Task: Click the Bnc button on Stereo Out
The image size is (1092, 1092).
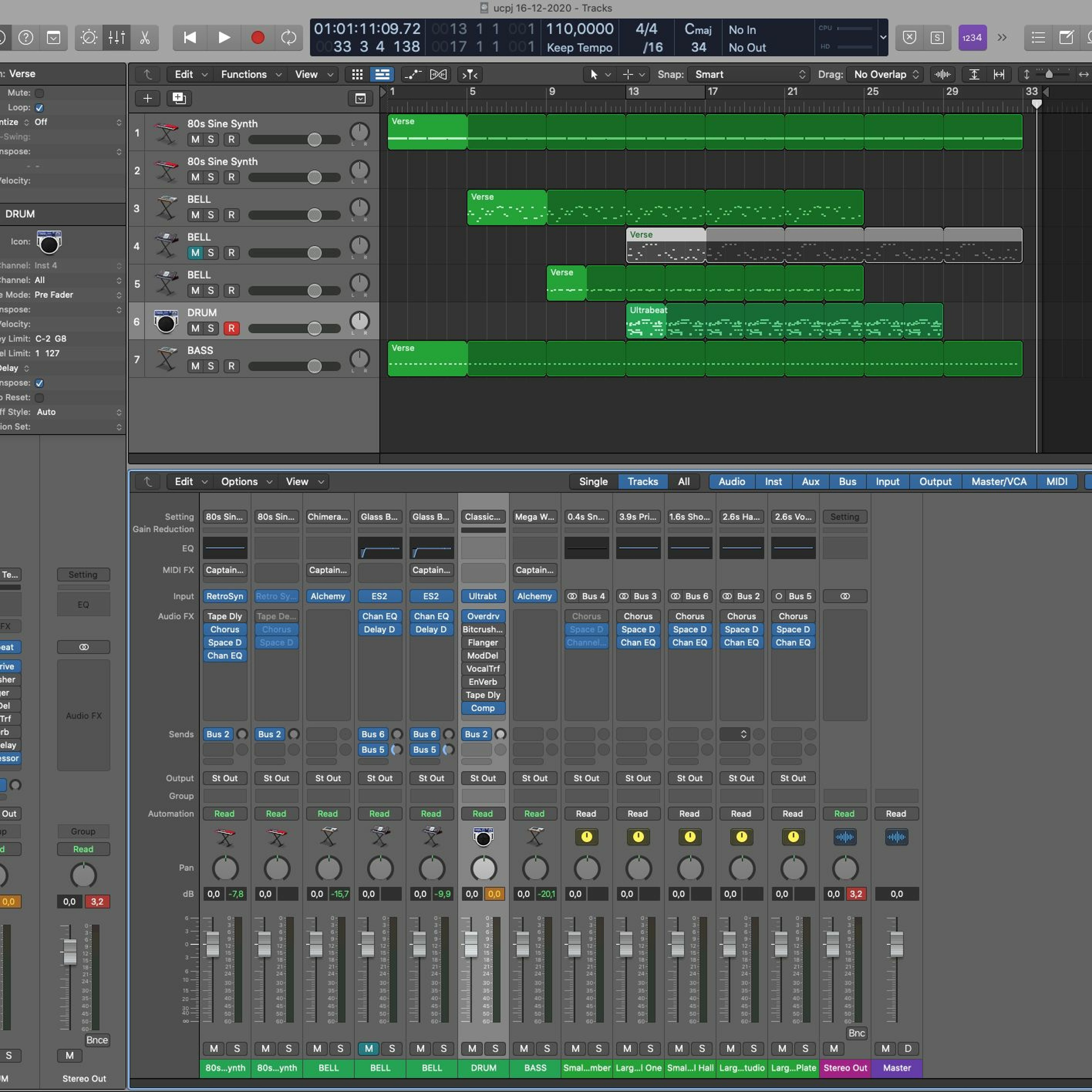Action: (856, 1033)
